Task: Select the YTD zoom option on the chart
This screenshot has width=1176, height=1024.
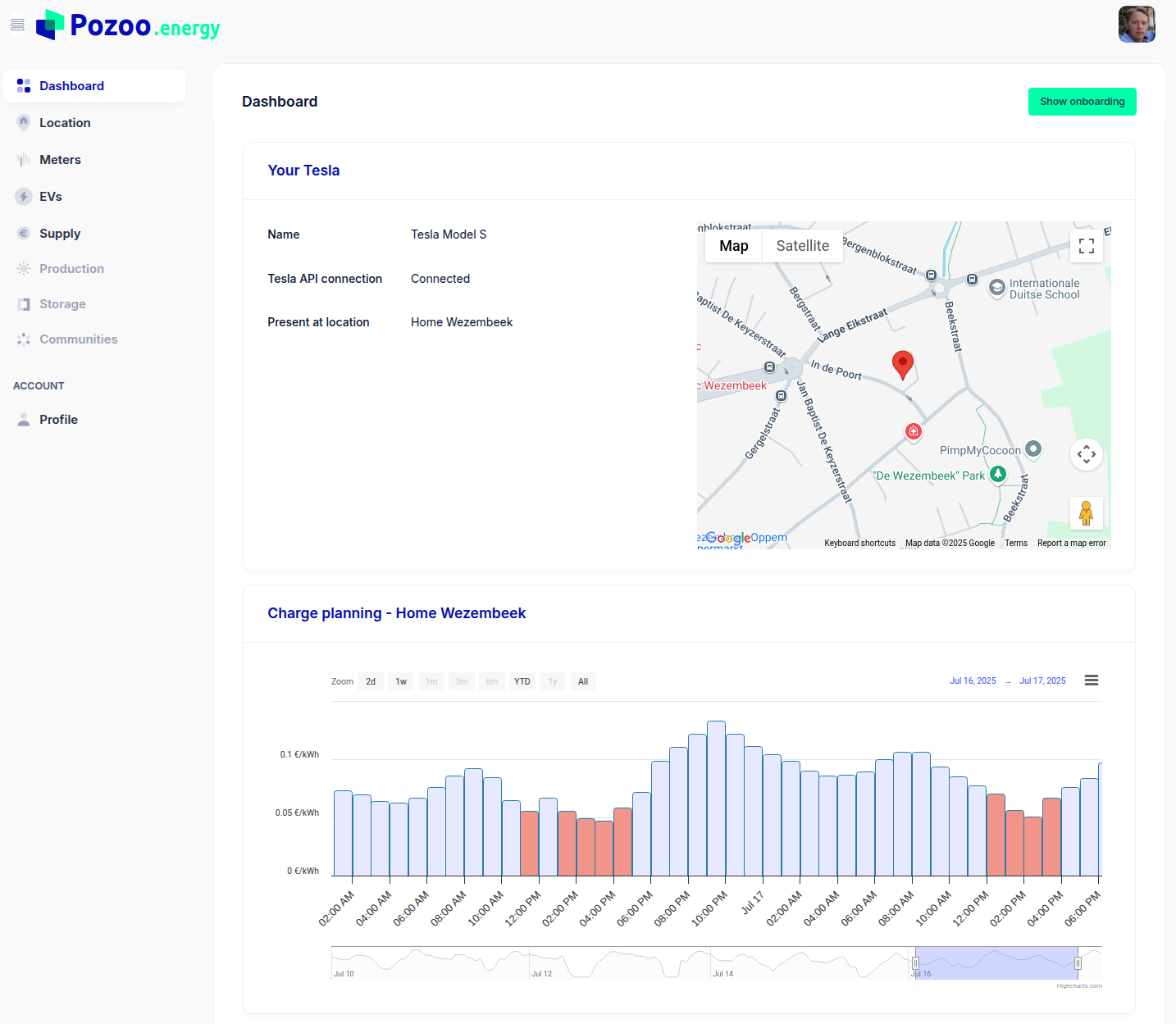Action: pos(522,680)
